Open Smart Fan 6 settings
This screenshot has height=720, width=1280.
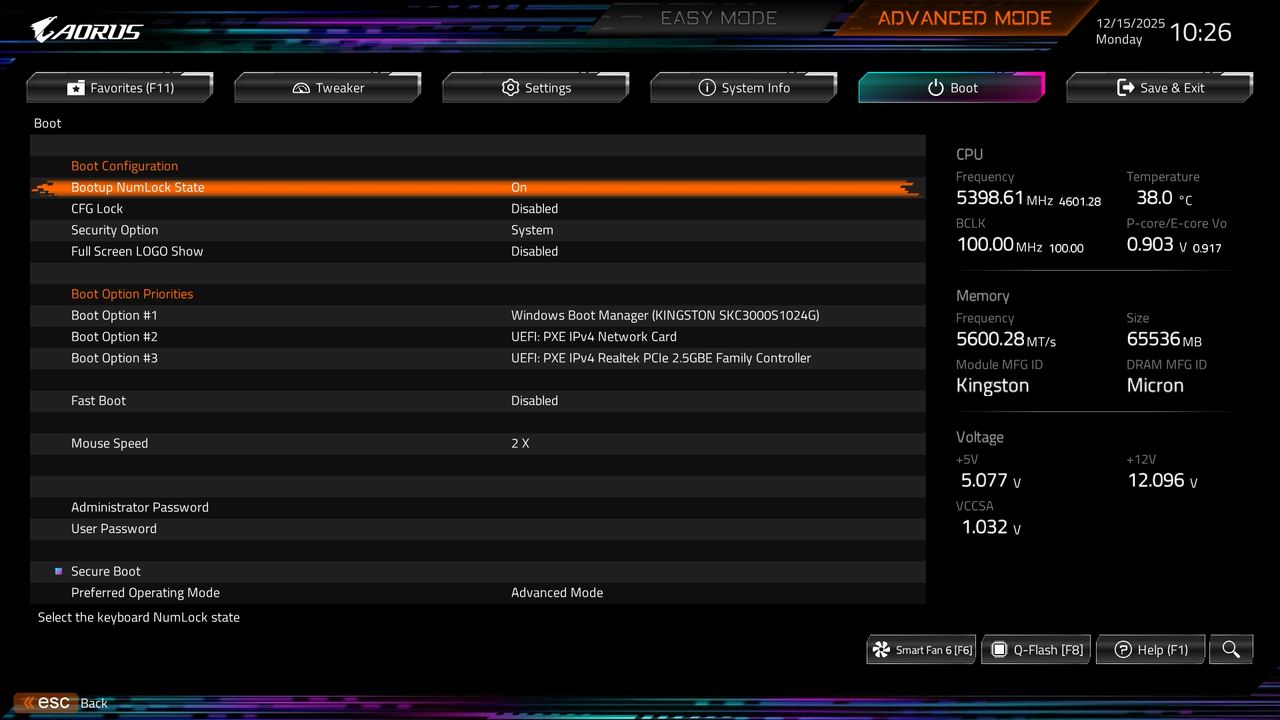920,649
